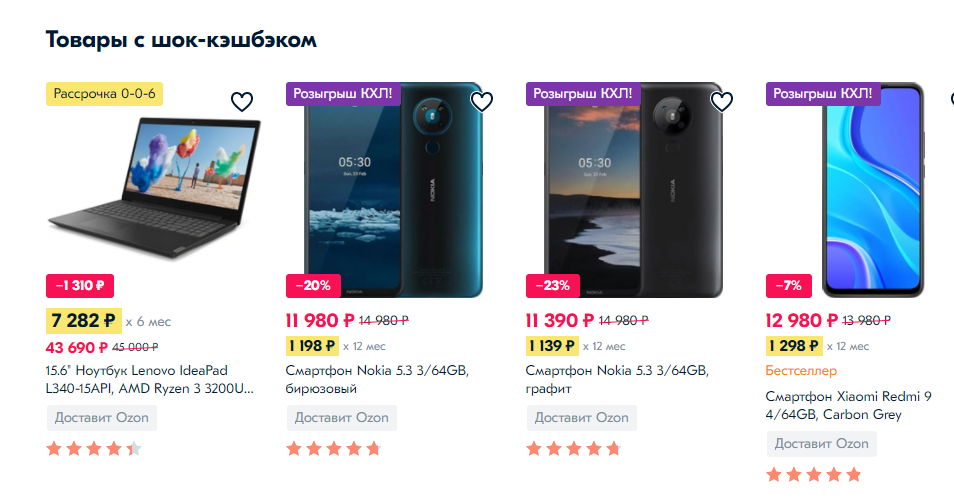Open Xiaomi Redmi 9 product image
Image resolution: width=954 pixels, height=498 pixels.
pyautogui.click(x=873, y=190)
